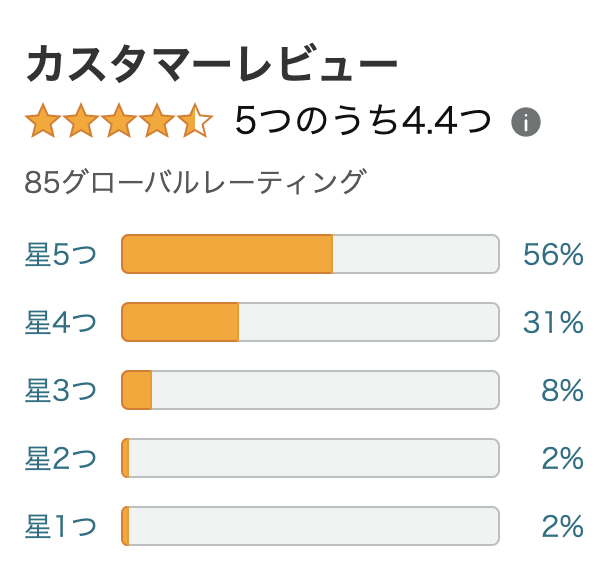Image resolution: width=610 pixels, height=576 pixels.
Task: Select the 56% percentage link
Action: [553, 254]
